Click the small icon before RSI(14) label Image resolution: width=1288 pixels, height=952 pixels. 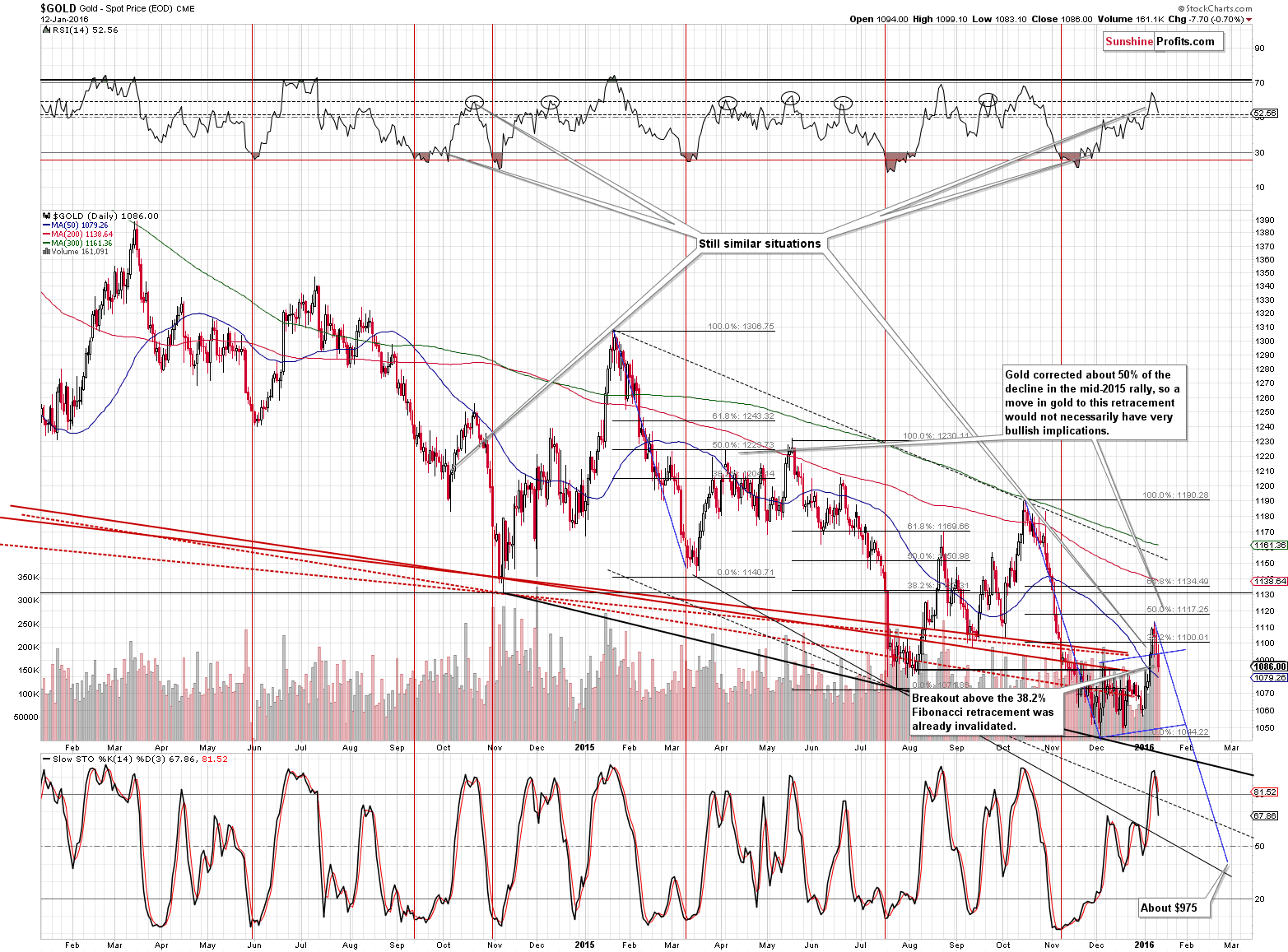45,30
